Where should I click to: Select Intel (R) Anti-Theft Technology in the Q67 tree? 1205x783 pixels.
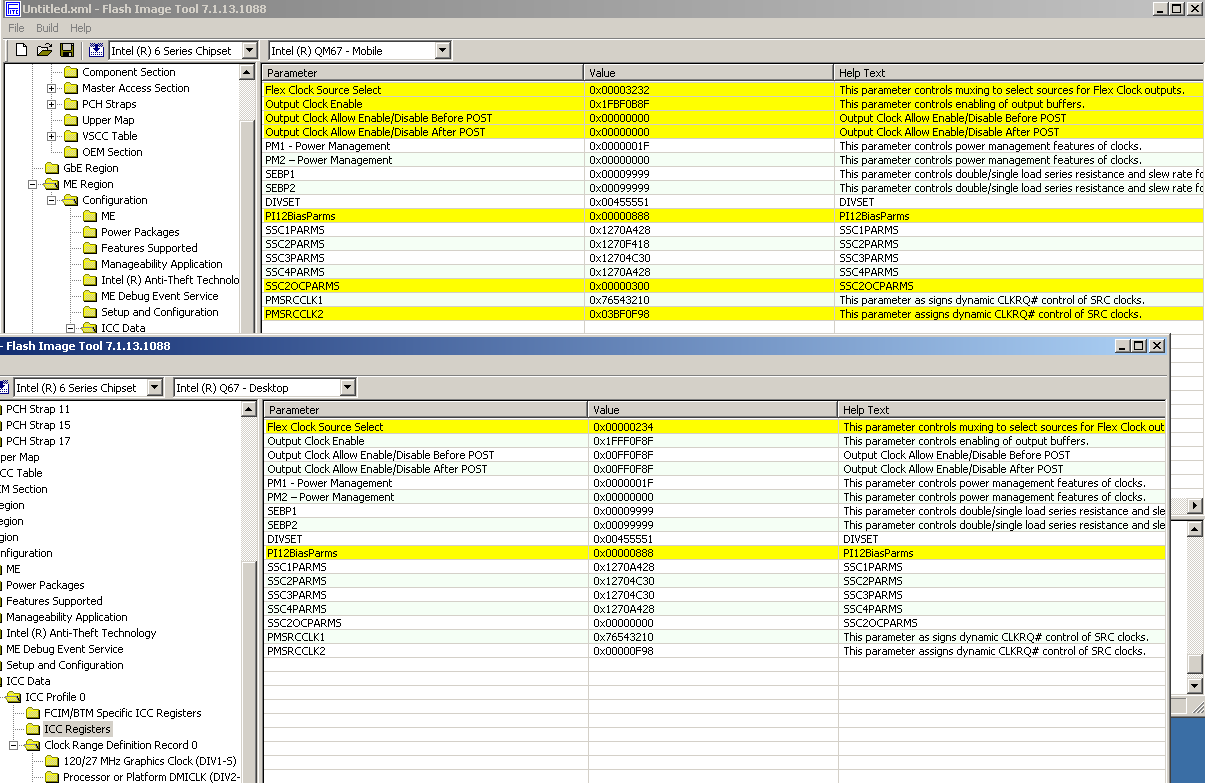[x=81, y=633]
